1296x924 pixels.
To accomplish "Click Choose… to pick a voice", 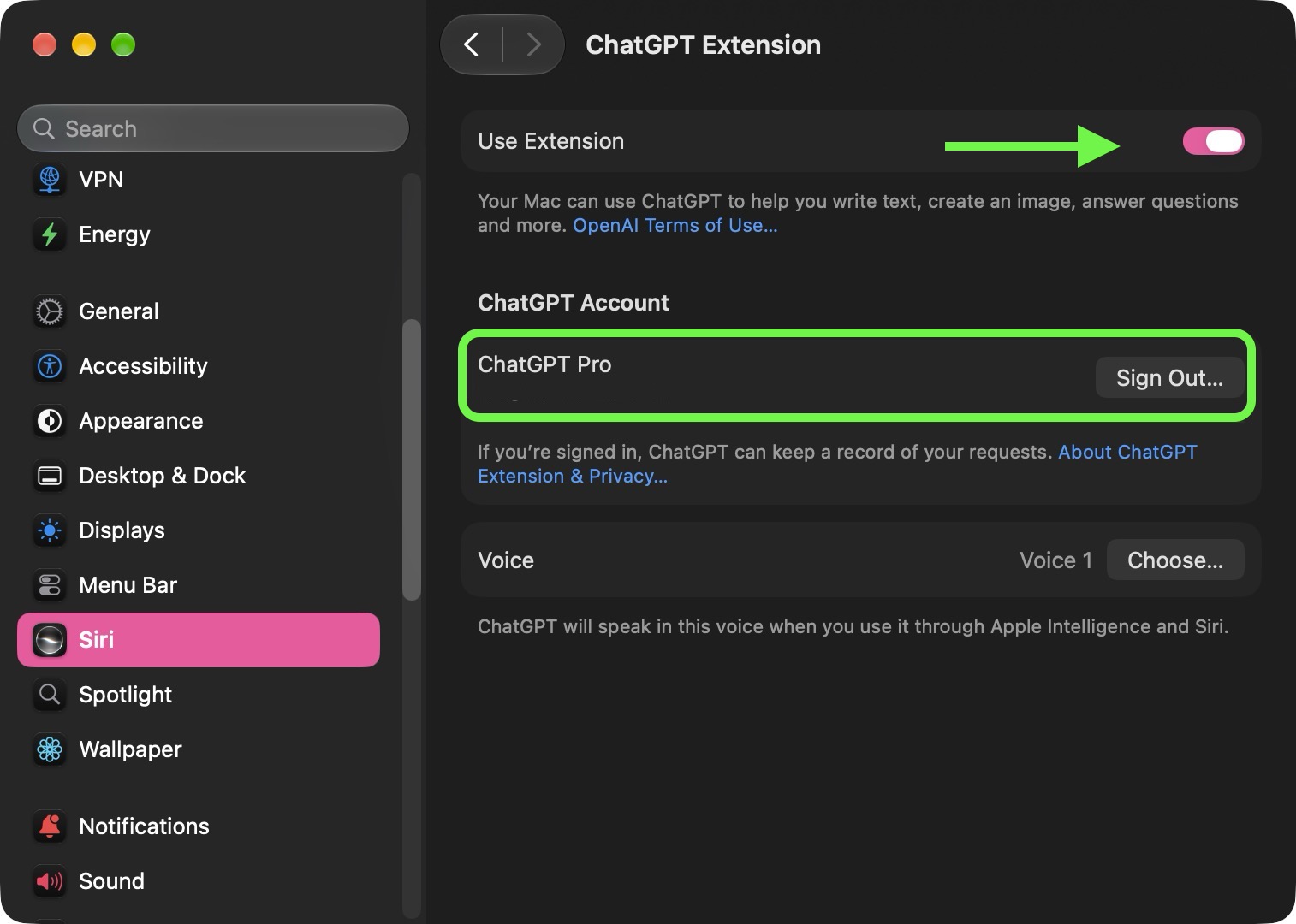I will coord(1175,560).
